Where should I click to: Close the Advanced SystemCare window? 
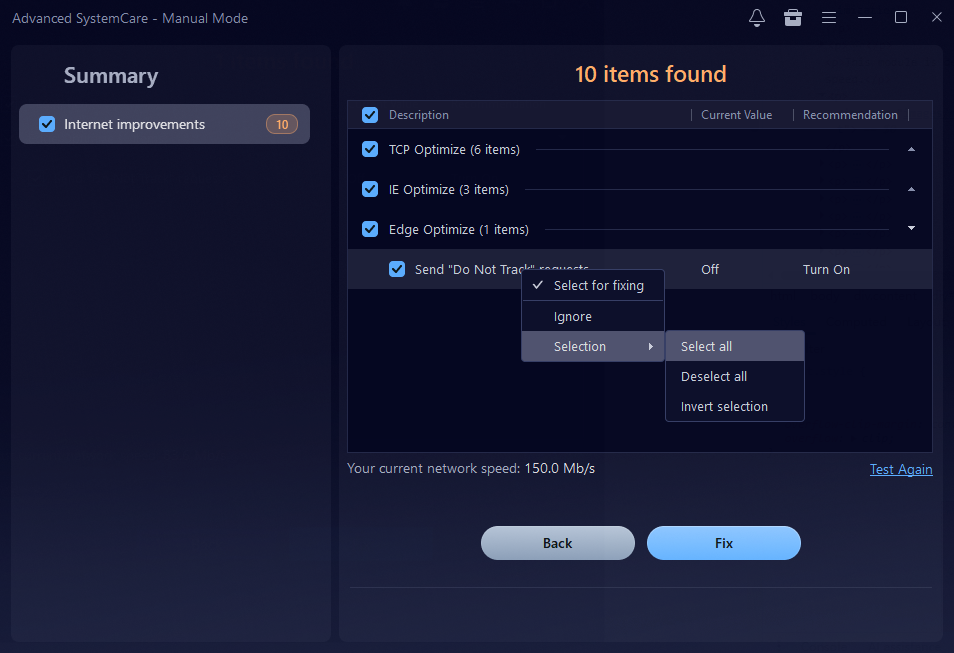pyautogui.click(x=936, y=18)
